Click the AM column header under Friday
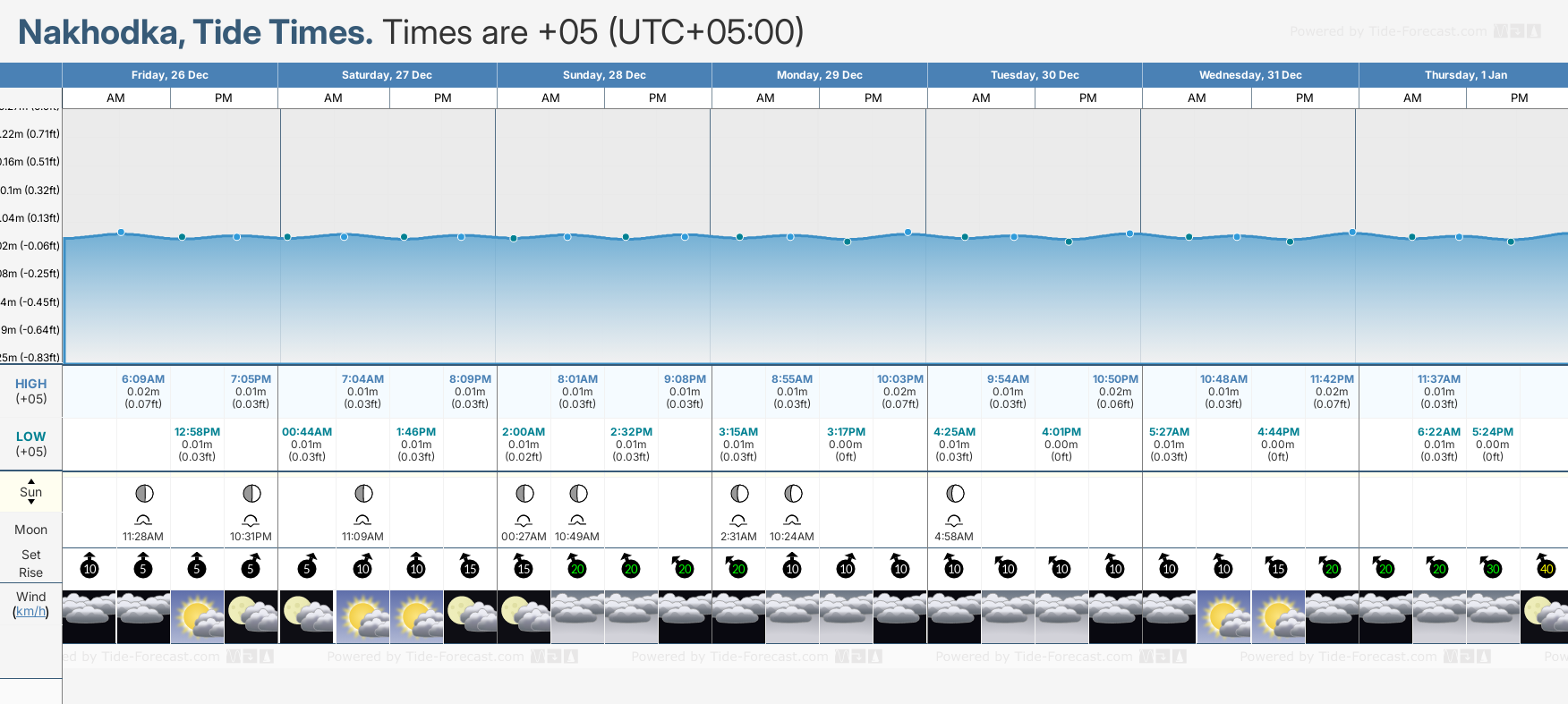 tap(116, 98)
